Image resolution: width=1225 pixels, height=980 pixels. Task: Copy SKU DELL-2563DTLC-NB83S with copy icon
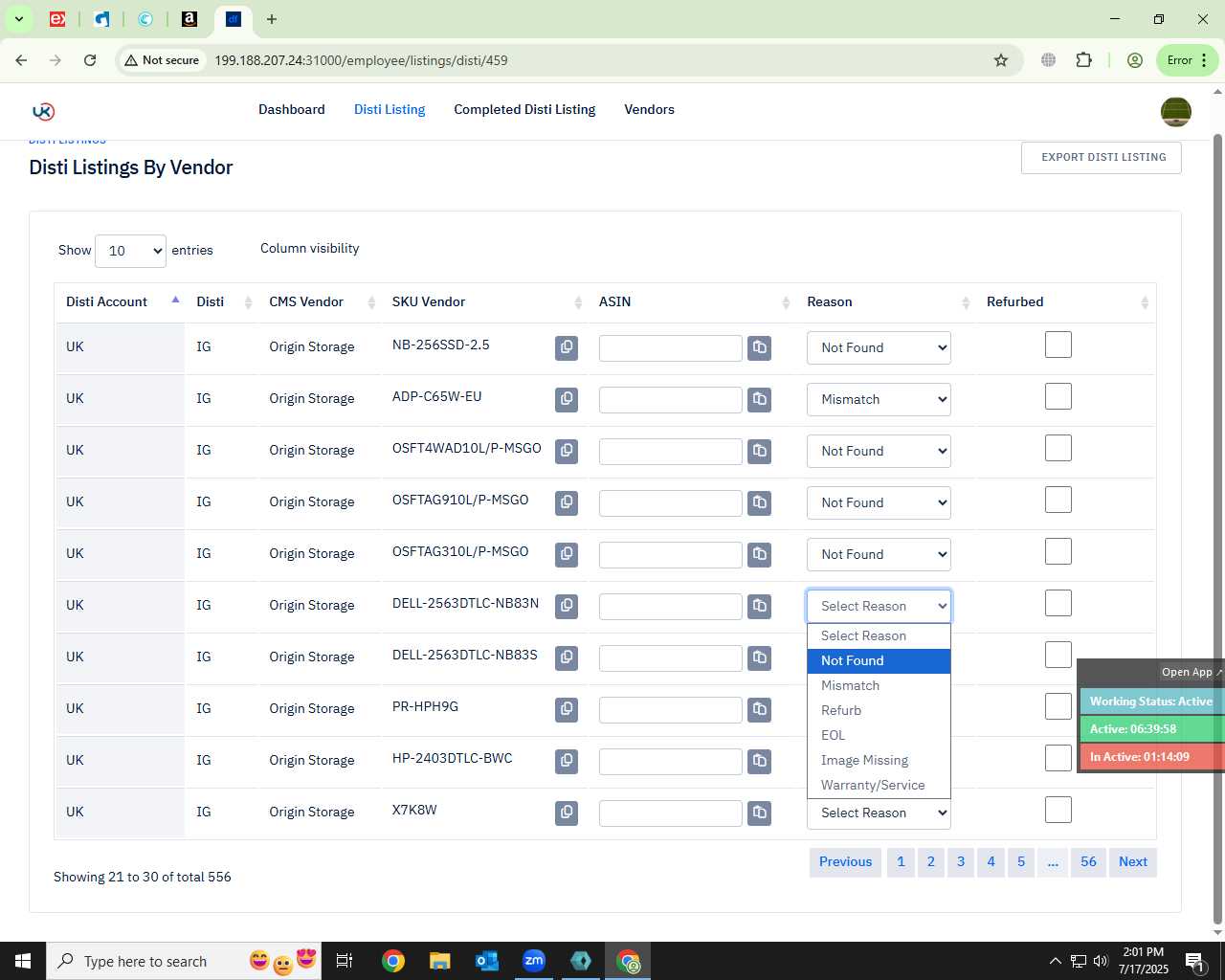[x=567, y=657]
